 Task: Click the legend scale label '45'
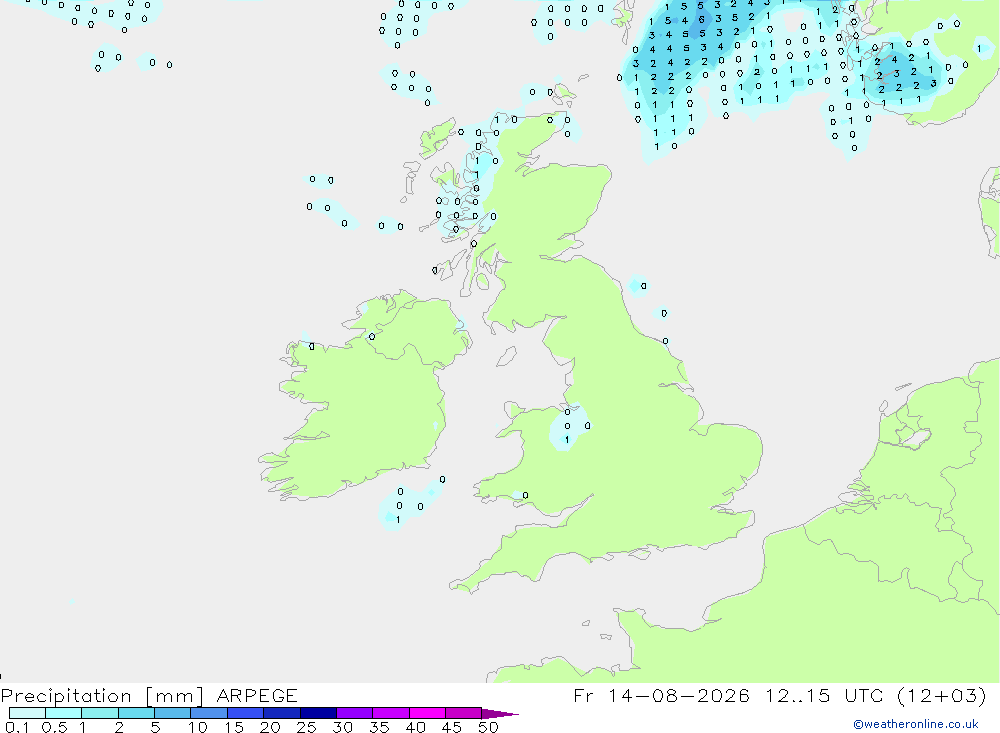pyautogui.click(x=452, y=727)
